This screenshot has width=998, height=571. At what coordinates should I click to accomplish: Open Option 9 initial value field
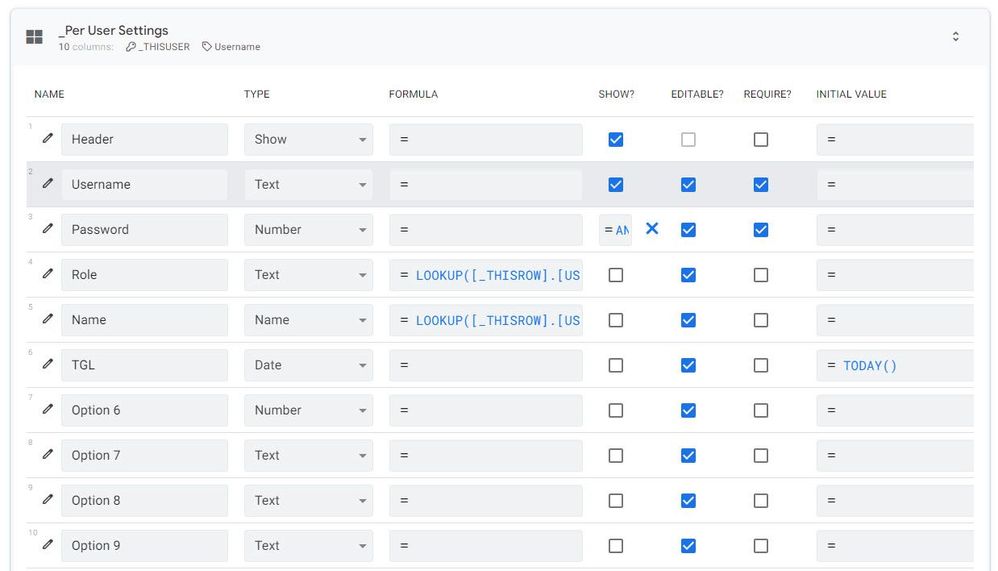(895, 546)
